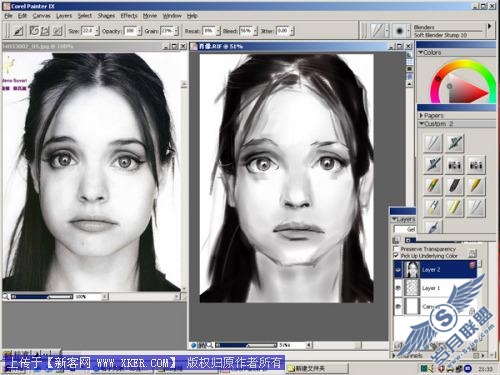Viewport: 500px width, 375px height.
Task: Click the taskbar clock
Action: tap(485, 369)
